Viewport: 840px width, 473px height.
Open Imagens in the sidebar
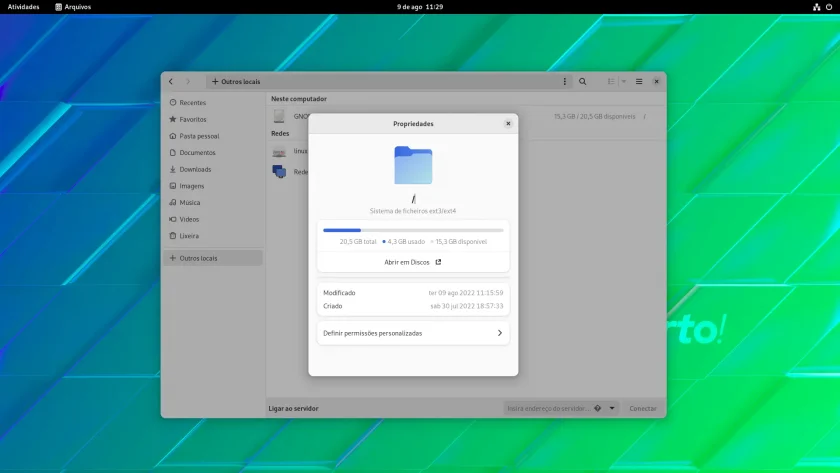213,186
